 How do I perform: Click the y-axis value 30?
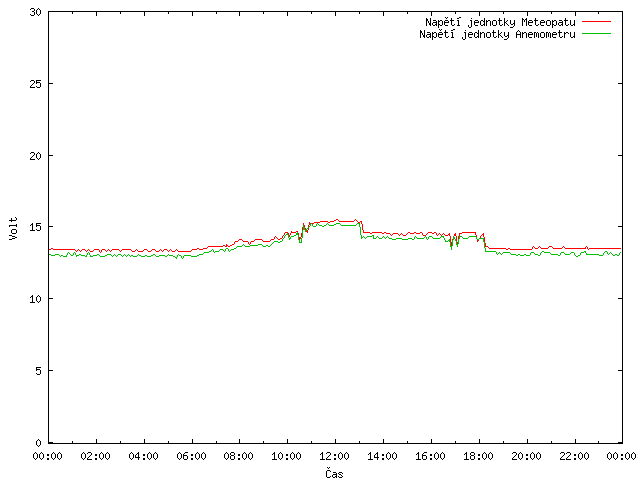(x=36, y=12)
